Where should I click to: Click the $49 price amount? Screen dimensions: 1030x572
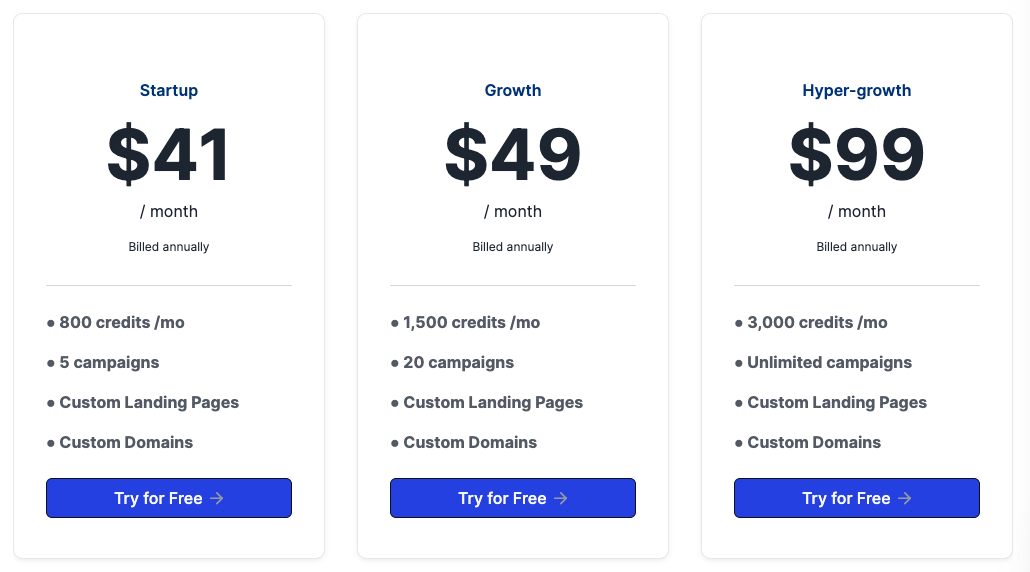[x=513, y=155]
